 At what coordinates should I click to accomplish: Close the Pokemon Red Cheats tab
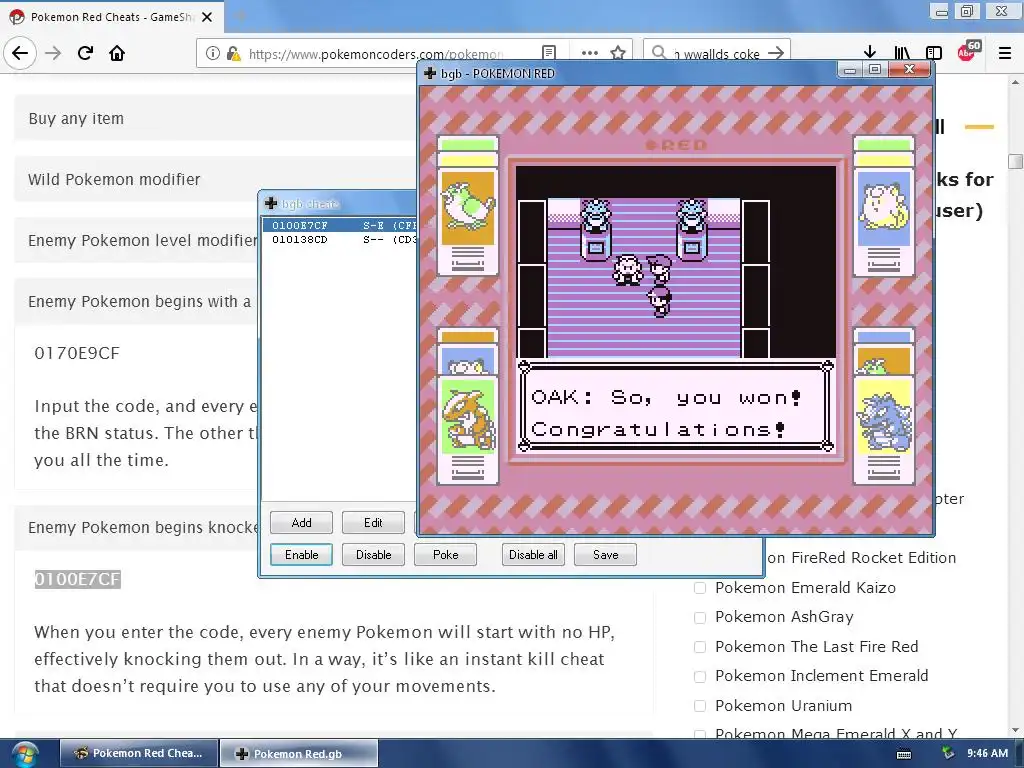(207, 17)
